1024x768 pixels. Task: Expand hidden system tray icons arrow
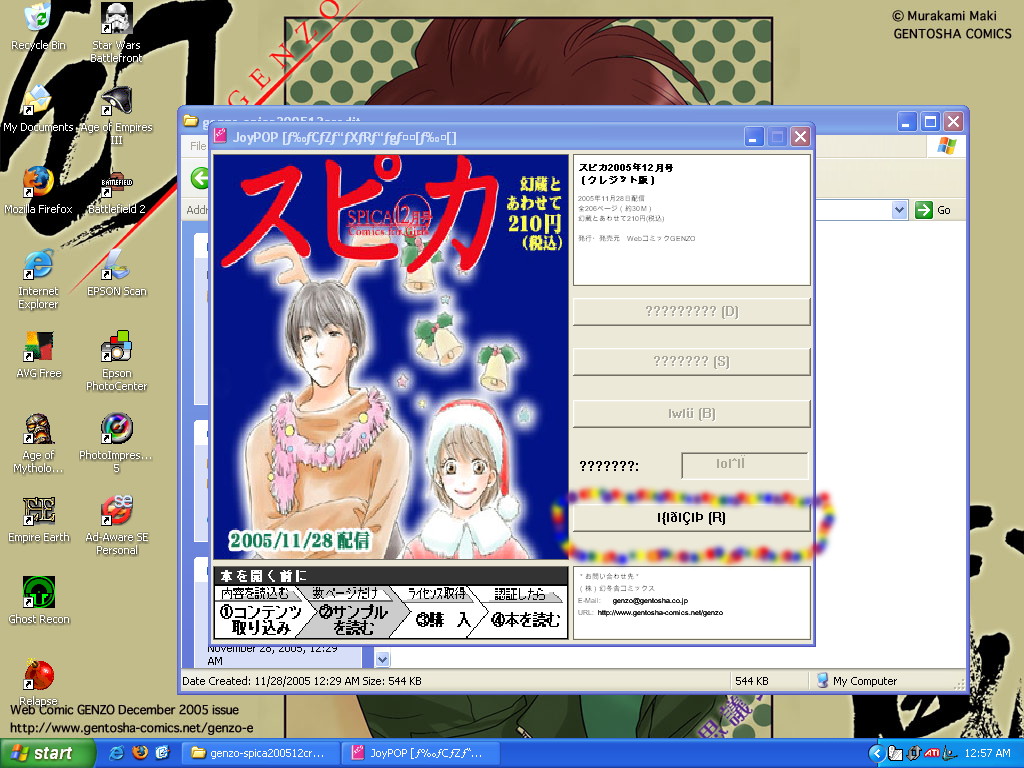click(876, 753)
